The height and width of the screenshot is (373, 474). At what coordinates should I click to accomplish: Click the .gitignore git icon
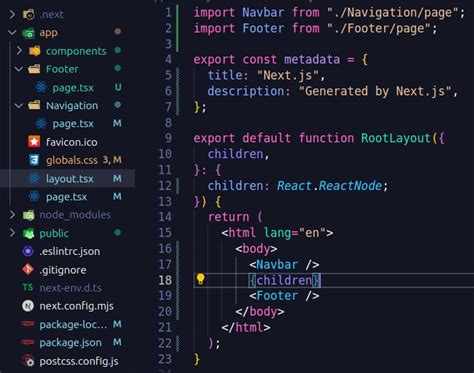(28, 269)
